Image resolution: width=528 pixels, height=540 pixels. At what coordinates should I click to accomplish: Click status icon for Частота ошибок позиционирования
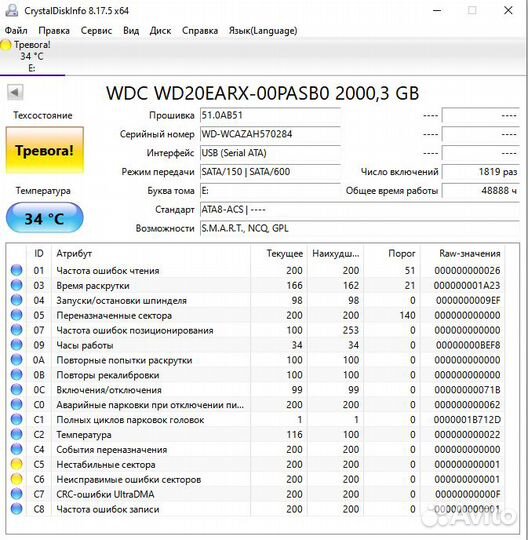pos(17,330)
